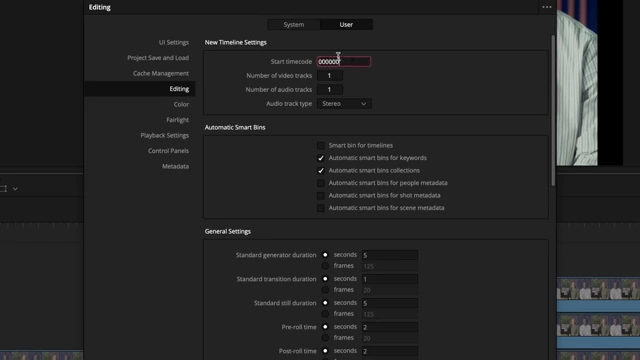The width and height of the screenshot is (640, 360).
Task: Select the Editing sidebar item
Action: pyautogui.click(x=140, y=89)
